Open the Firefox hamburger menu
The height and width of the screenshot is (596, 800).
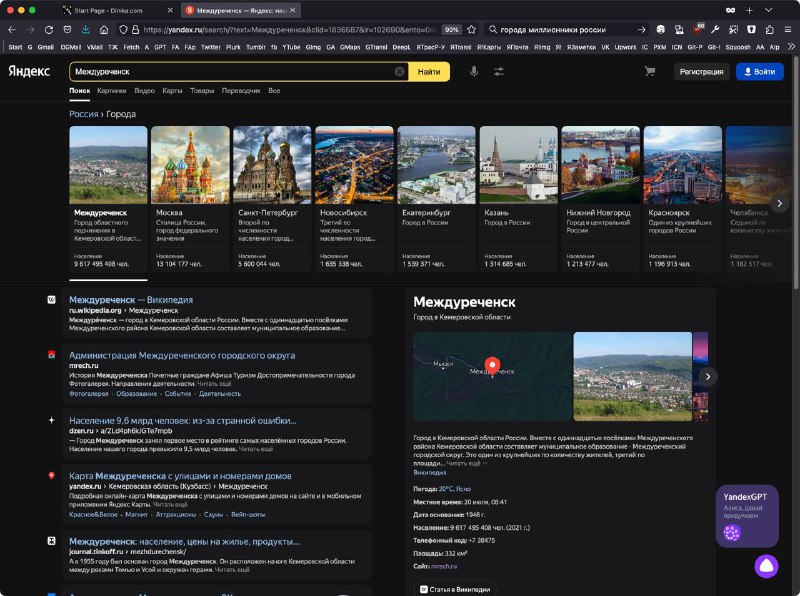point(788,30)
